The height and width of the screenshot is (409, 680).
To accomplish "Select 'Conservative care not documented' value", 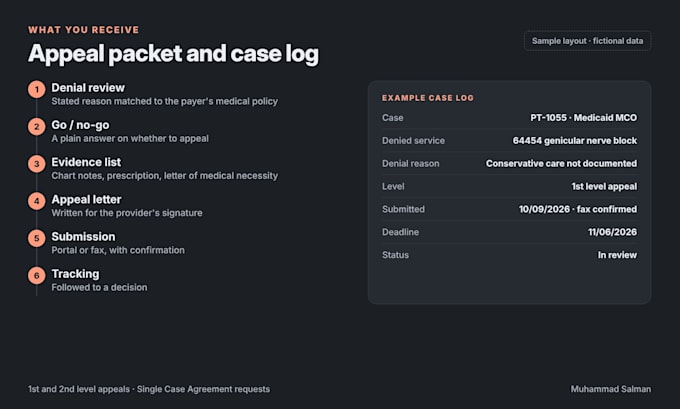I will (x=562, y=164).
